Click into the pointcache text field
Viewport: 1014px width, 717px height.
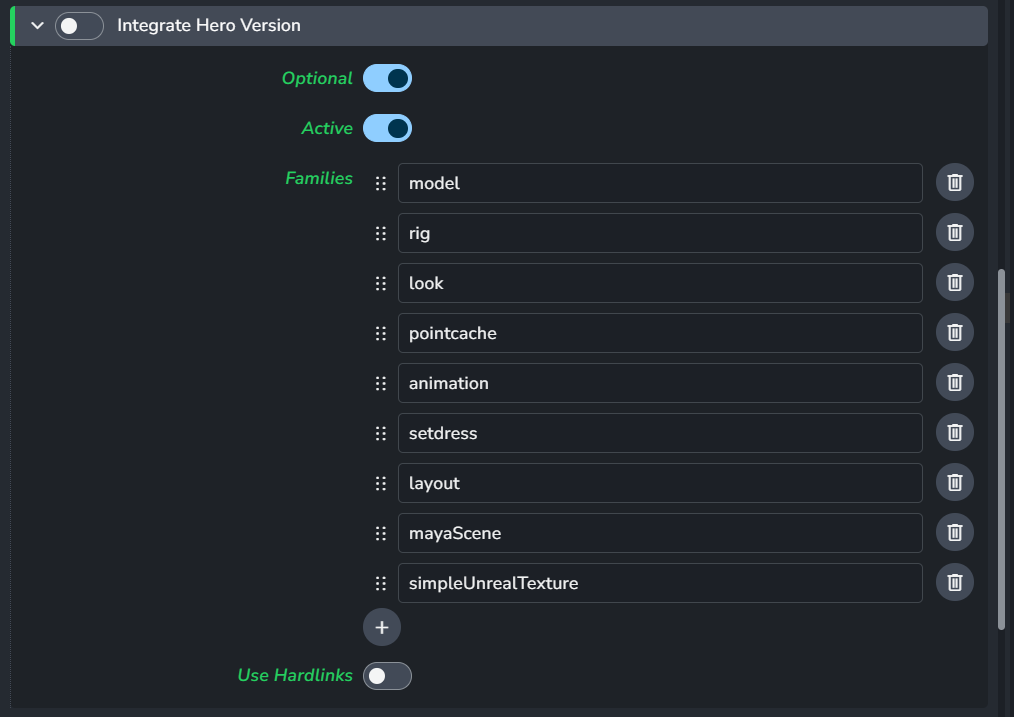(659, 333)
